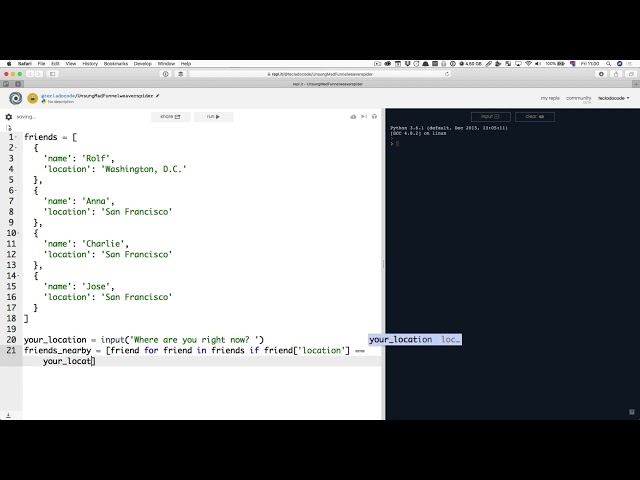Click the 'Jose' string on line 15

tap(96, 287)
